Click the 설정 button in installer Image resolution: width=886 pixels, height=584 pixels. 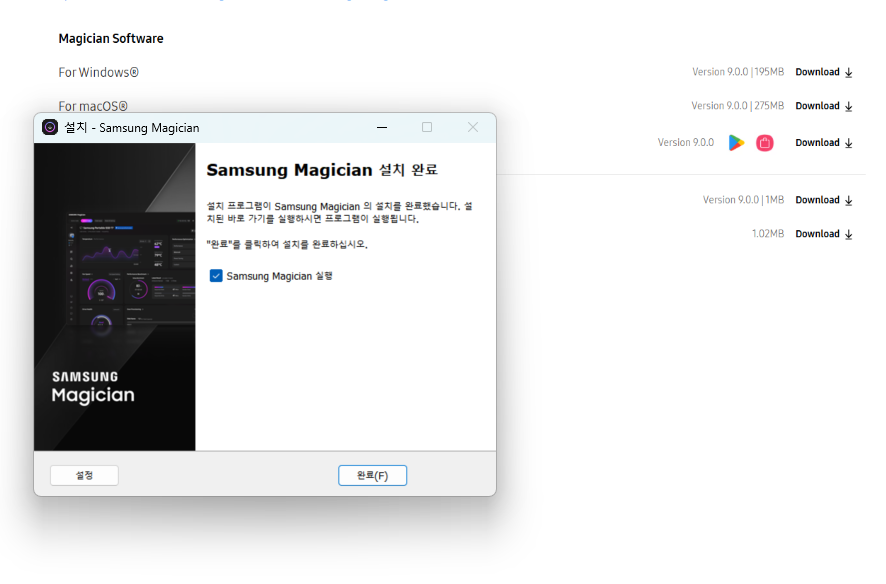pyautogui.click(x=84, y=476)
